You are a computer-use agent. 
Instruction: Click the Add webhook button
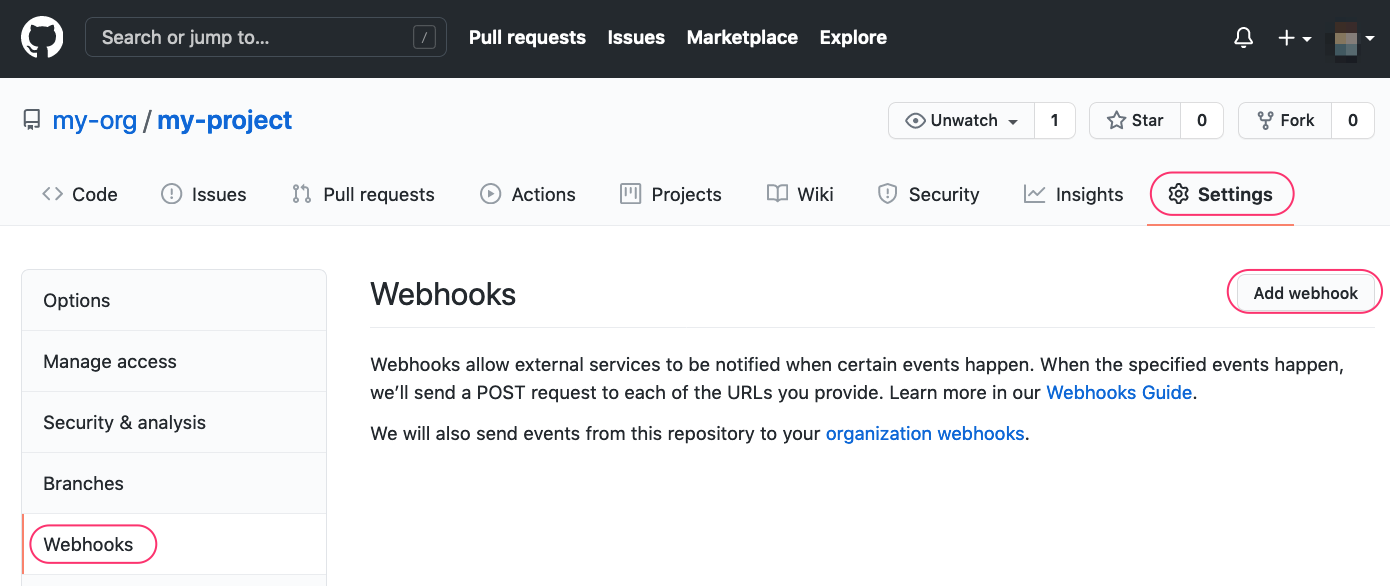[1305, 293]
